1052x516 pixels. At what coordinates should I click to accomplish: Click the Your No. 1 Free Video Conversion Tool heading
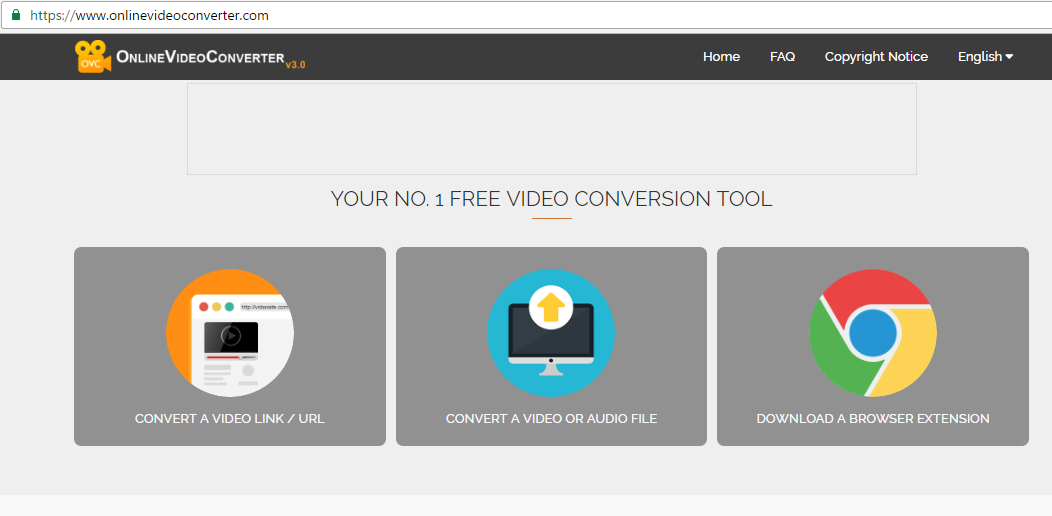(x=551, y=199)
